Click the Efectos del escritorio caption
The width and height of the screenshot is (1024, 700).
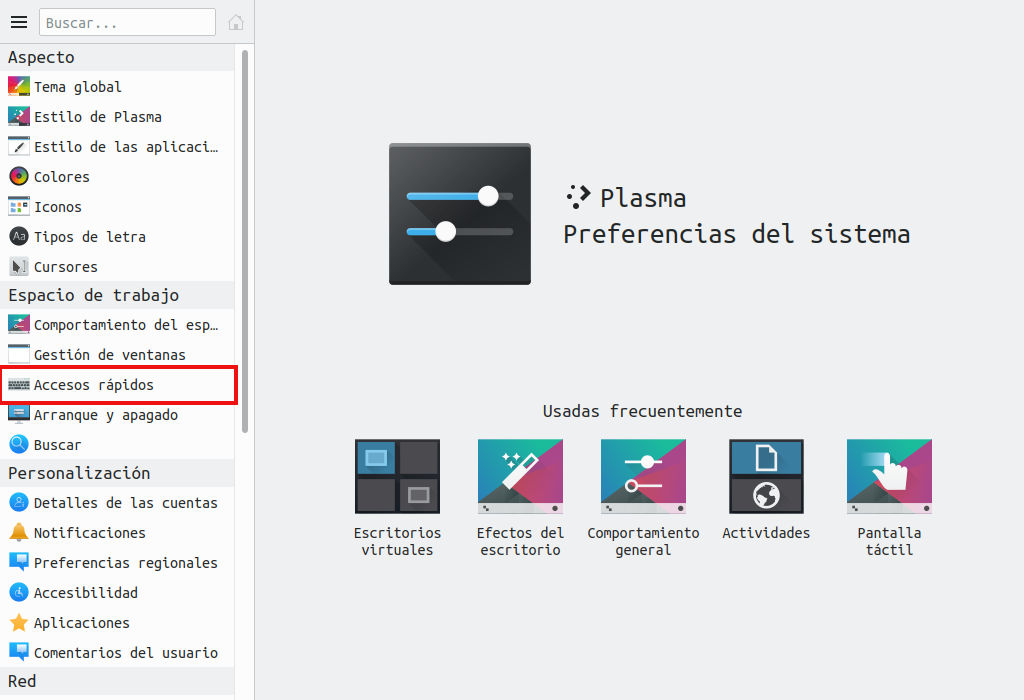pyautogui.click(x=520, y=541)
